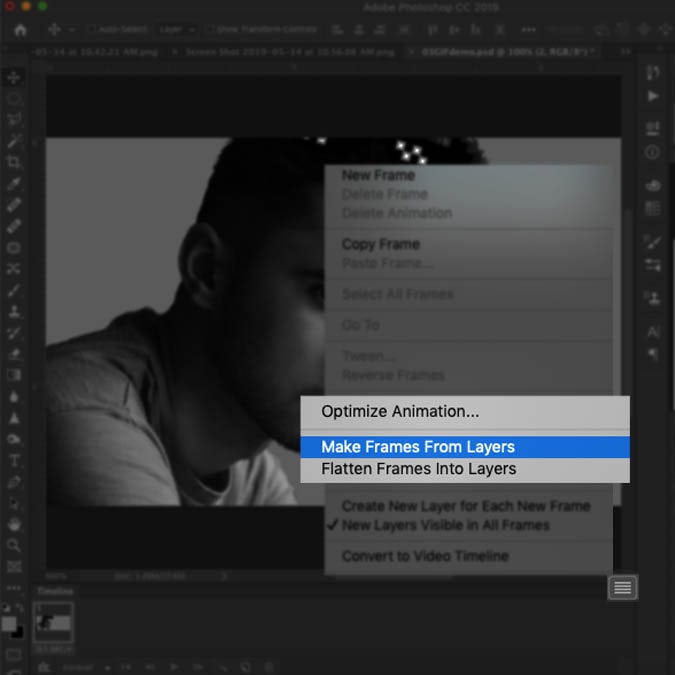
Task: Toggle Show Transform Controls checkbox
Action: 211,30
